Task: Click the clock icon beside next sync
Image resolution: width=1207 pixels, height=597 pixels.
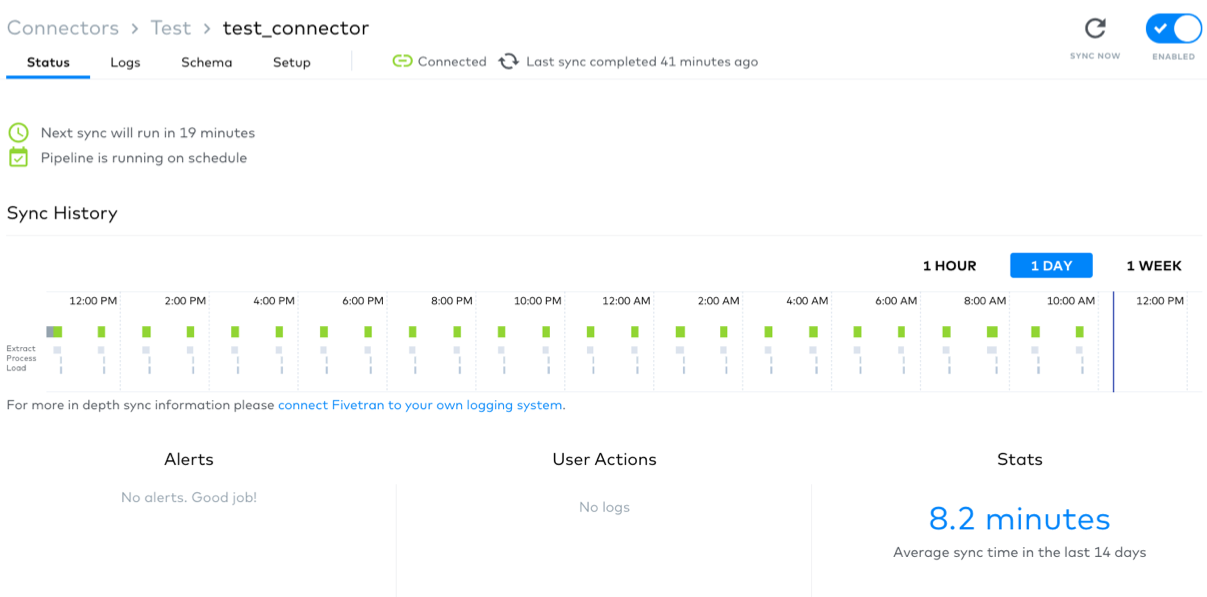Action: click(18, 132)
